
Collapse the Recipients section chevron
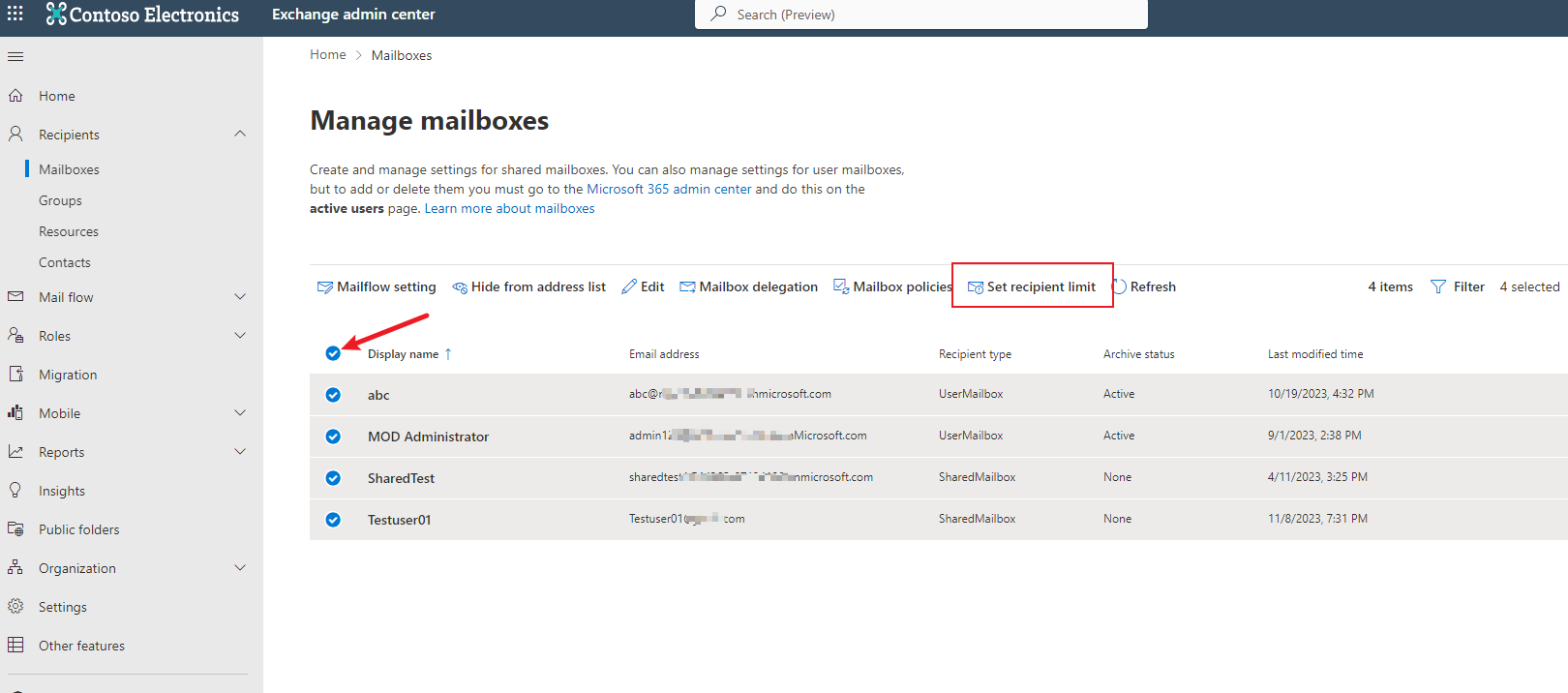point(240,134)
